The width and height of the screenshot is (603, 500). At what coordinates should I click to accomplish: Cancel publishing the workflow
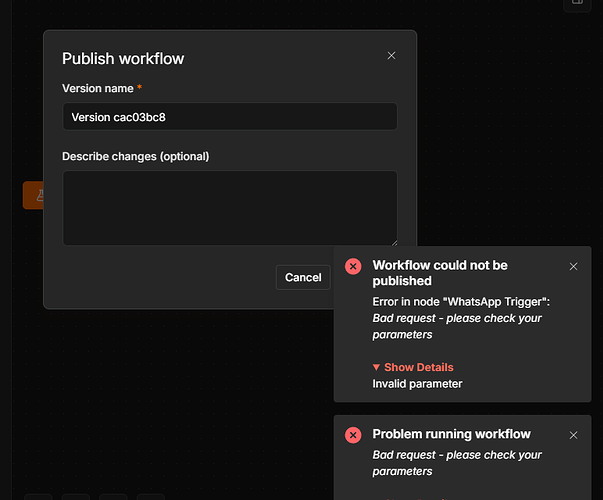coord(303,277)
